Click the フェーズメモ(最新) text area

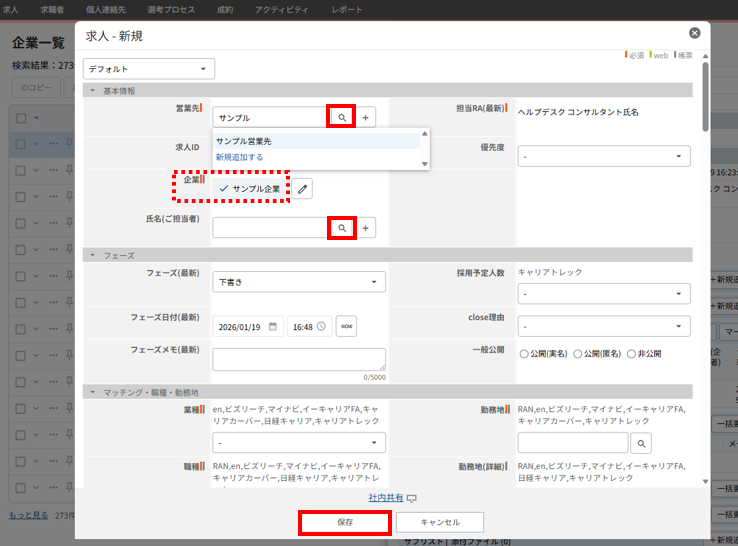(298, 359)
